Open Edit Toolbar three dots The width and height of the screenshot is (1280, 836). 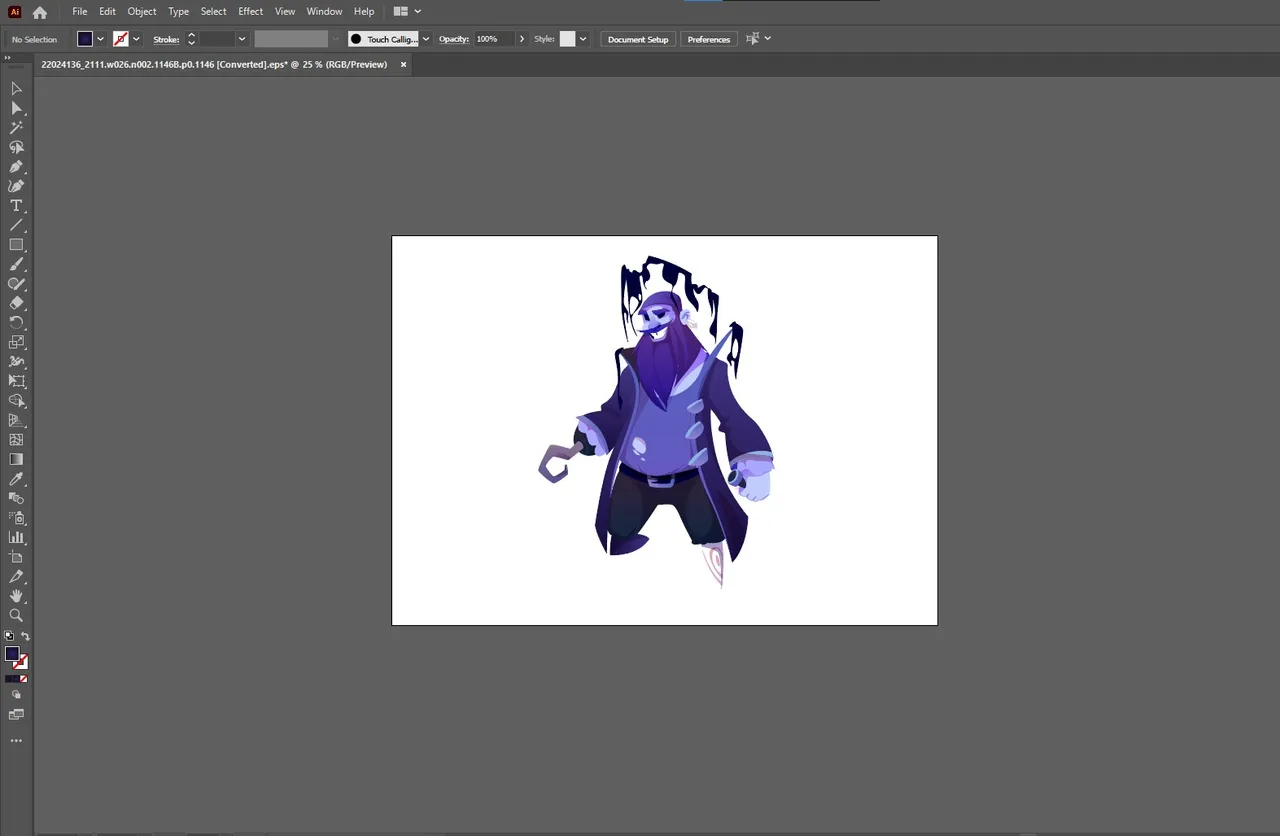coord(16,741)
